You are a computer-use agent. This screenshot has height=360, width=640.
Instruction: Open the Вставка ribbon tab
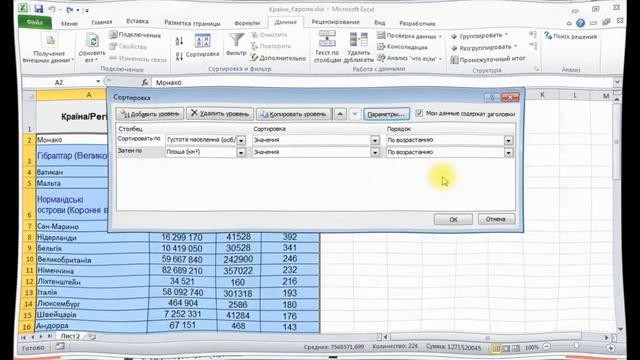(137, 21)
